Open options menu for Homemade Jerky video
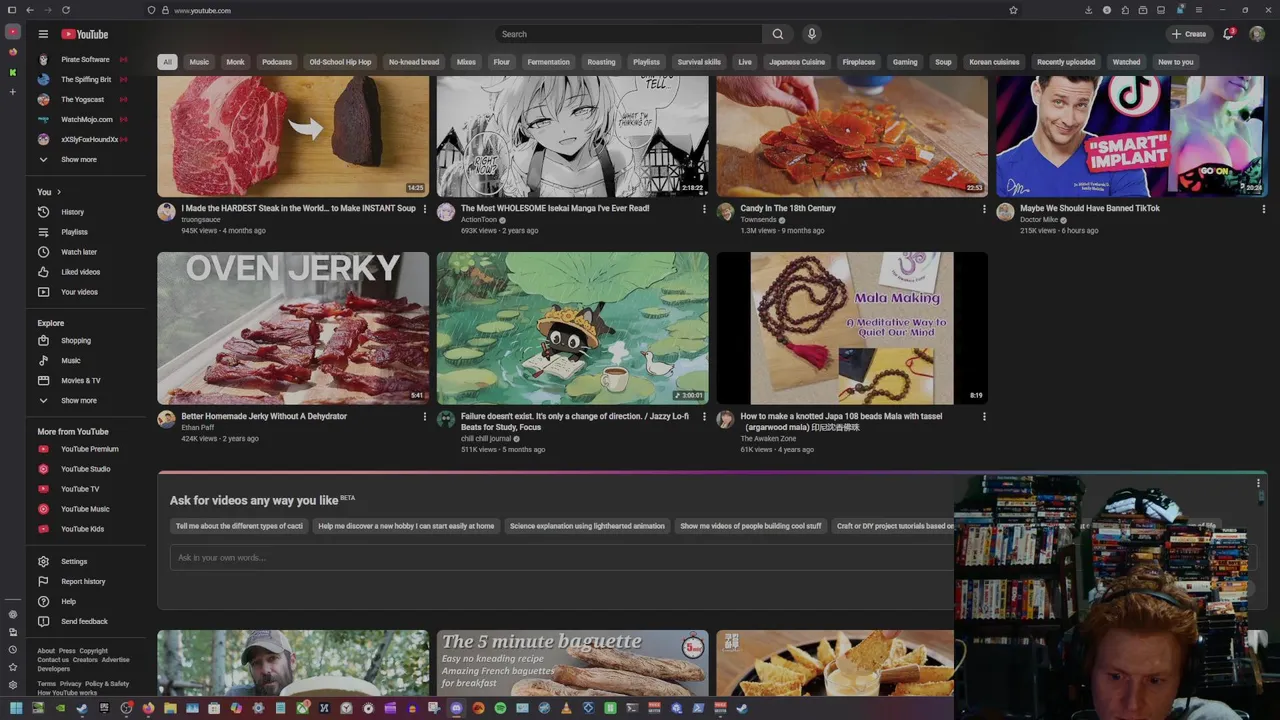This screenshot has height=720, width=1280. point(424,417)
